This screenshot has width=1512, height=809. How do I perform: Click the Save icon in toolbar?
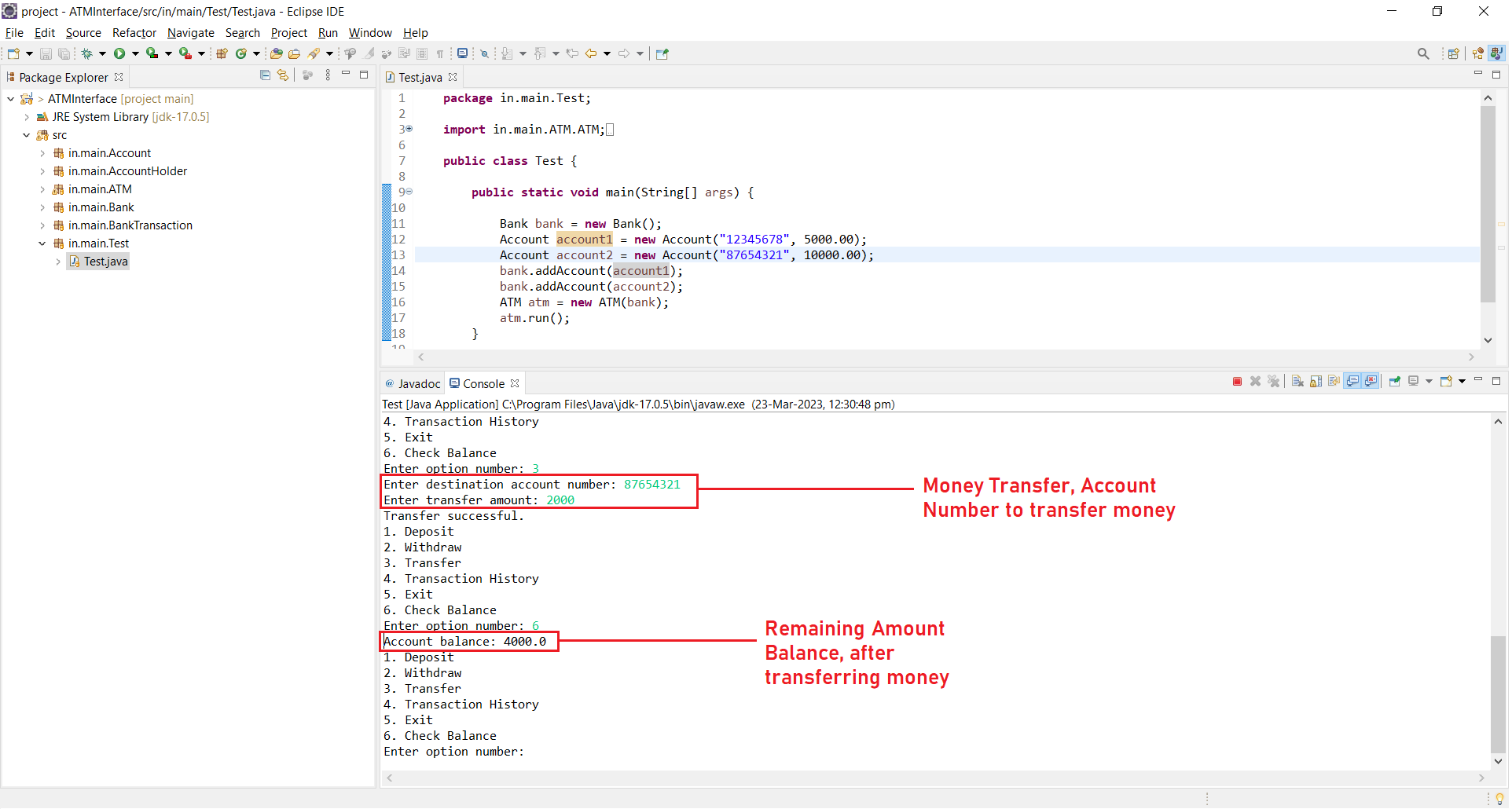click(x=46, y=53)
